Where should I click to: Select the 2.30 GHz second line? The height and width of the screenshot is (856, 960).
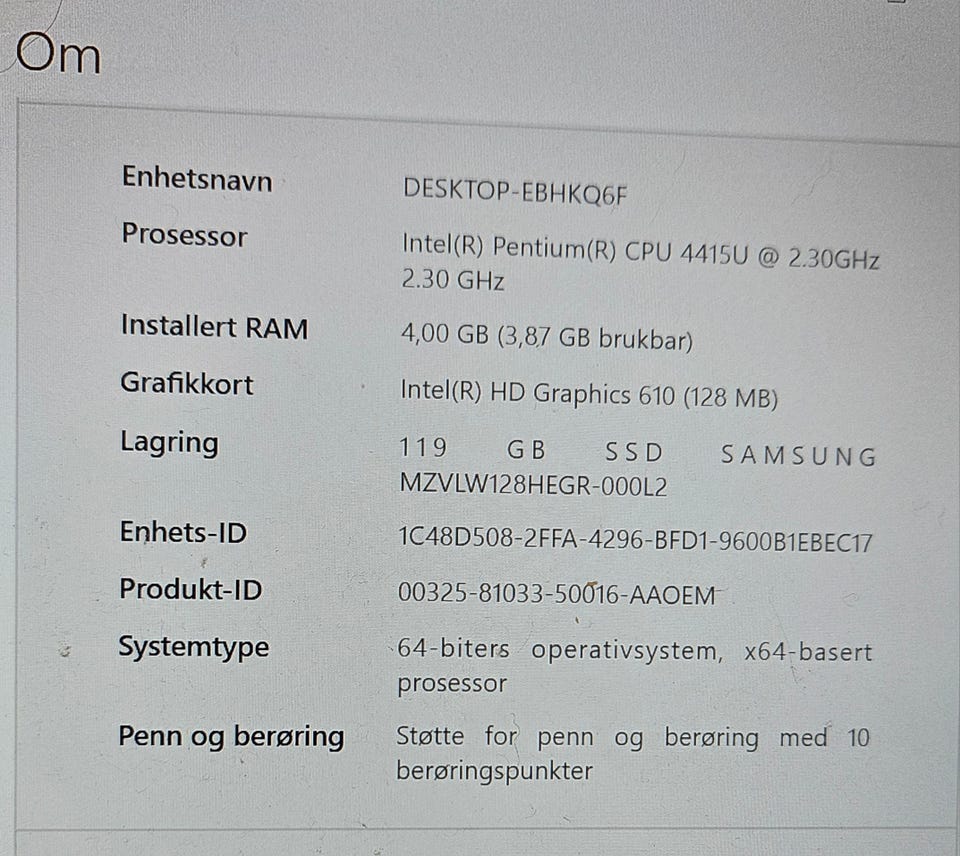point(452,280)
